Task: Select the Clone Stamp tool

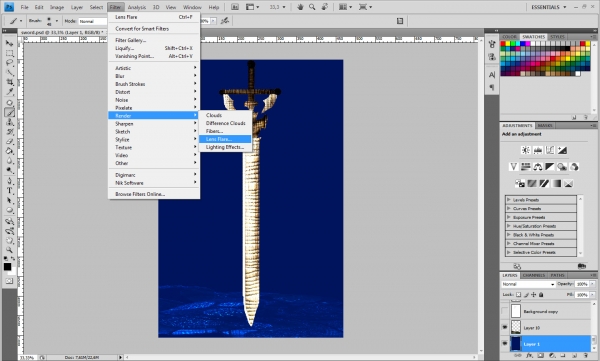Action: pyautogui.click(x=10, y=122)
